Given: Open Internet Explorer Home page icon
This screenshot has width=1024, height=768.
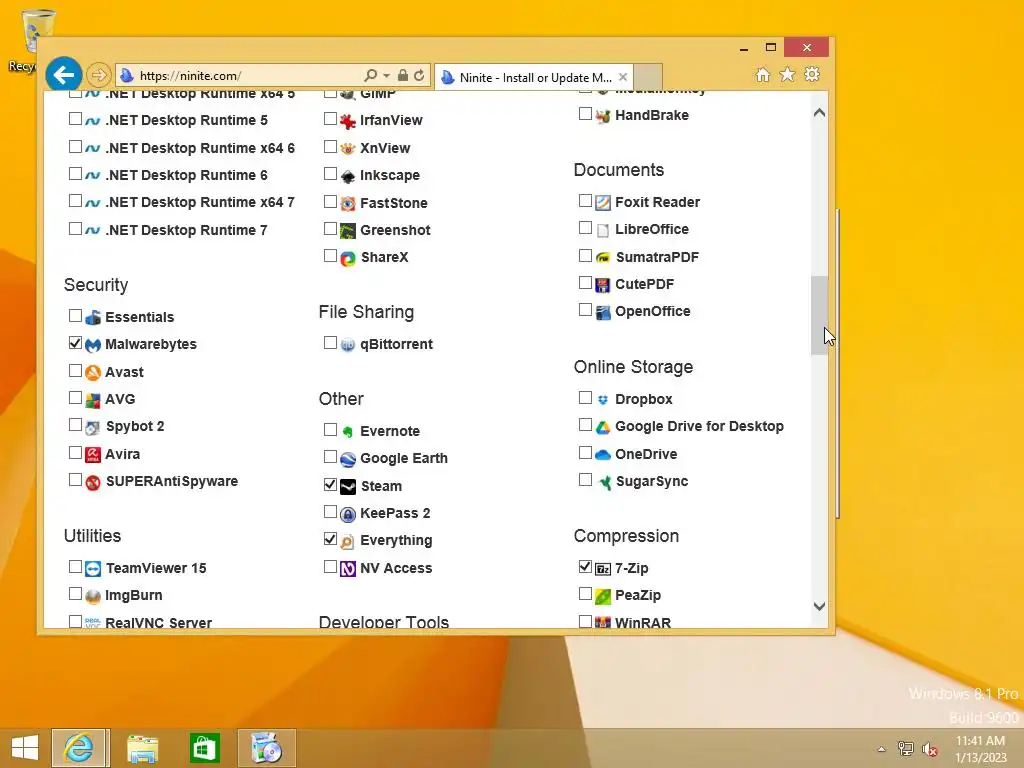Looking at the screenshot, I should 762,74.
